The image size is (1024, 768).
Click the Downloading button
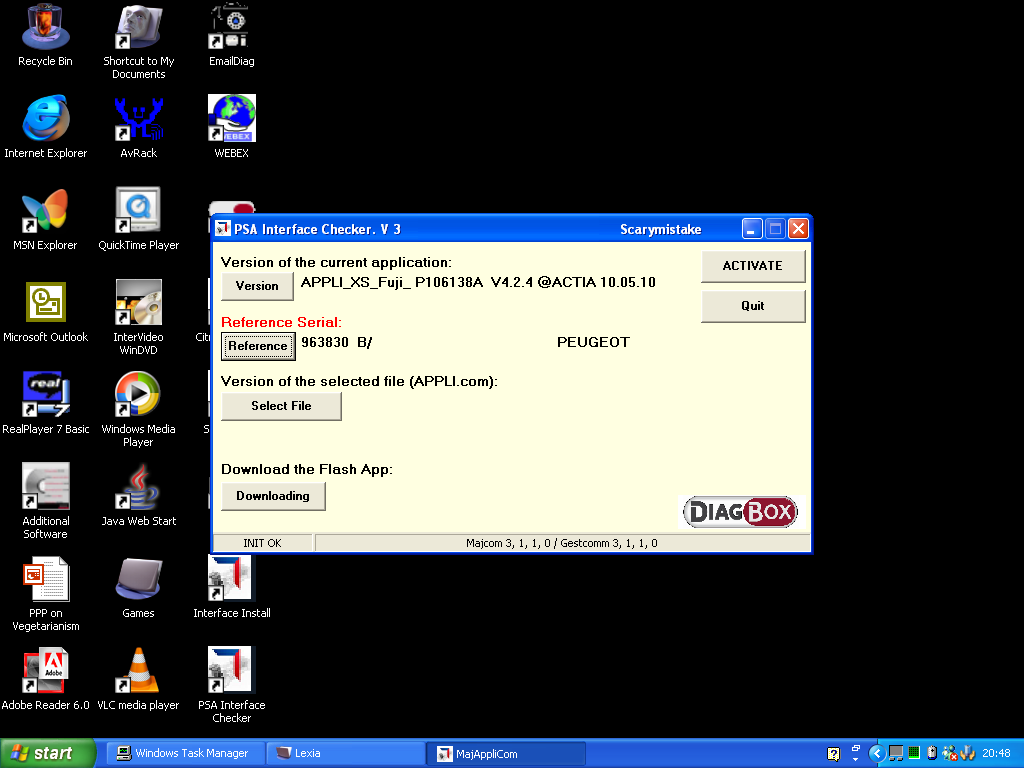[x=273, y=496]
